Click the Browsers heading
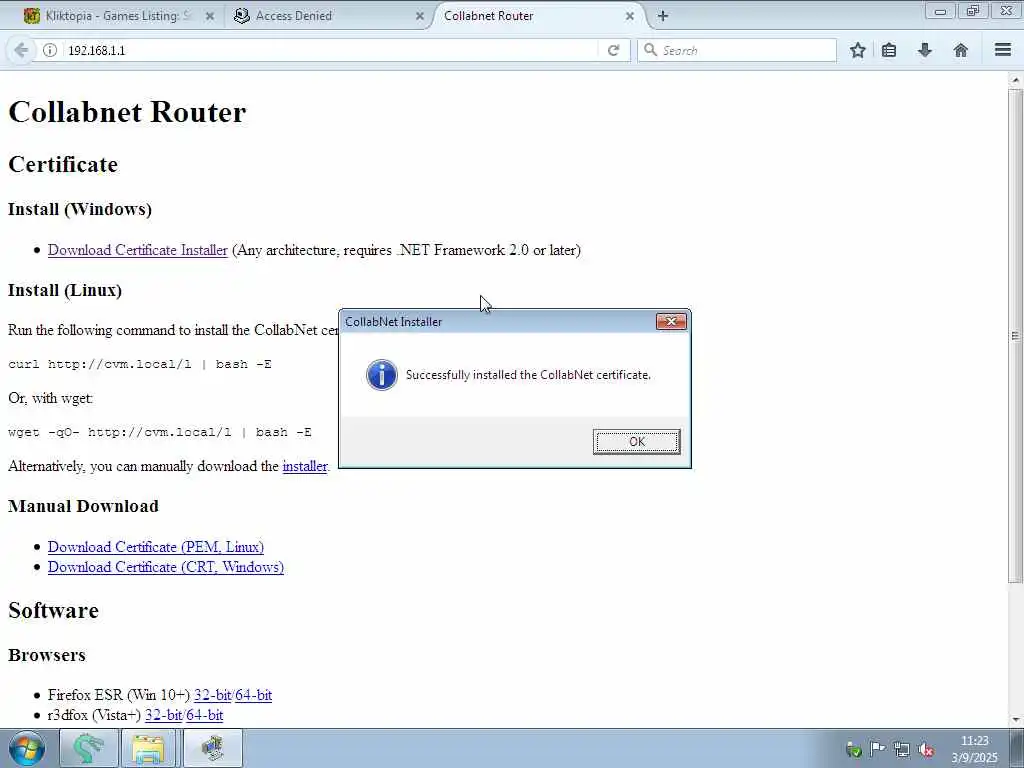 (46, 655)
